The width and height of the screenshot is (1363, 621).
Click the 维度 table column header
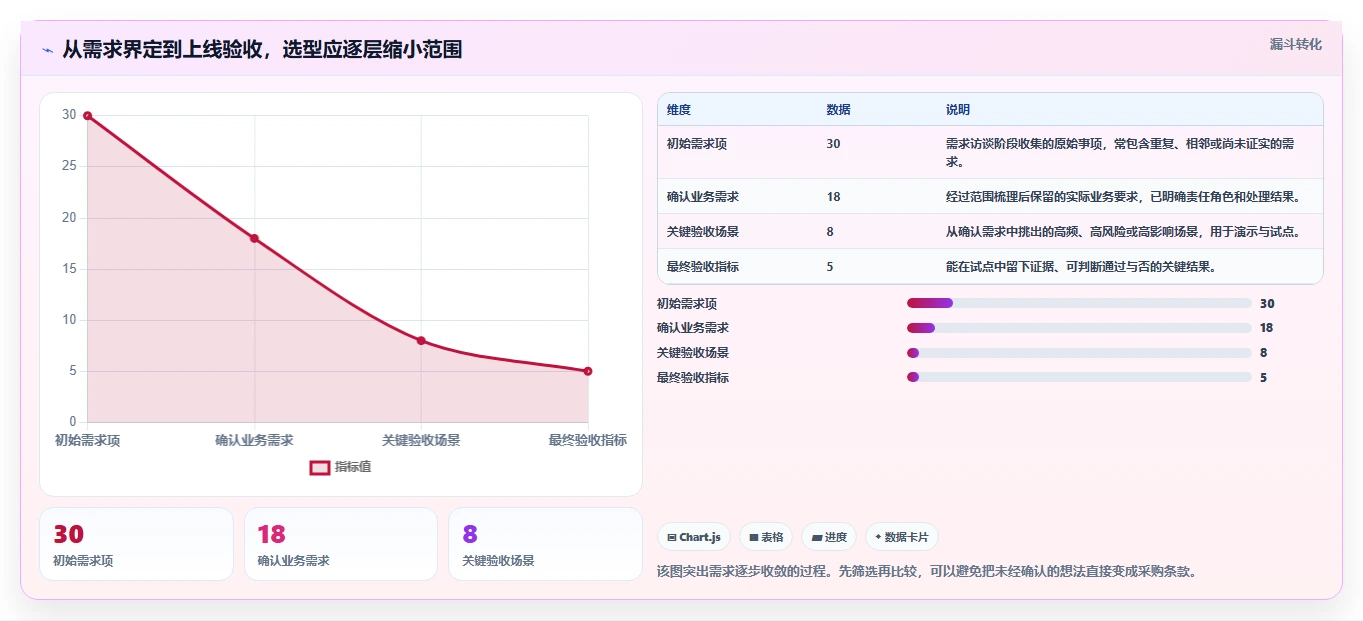click(x=679, y=110)
